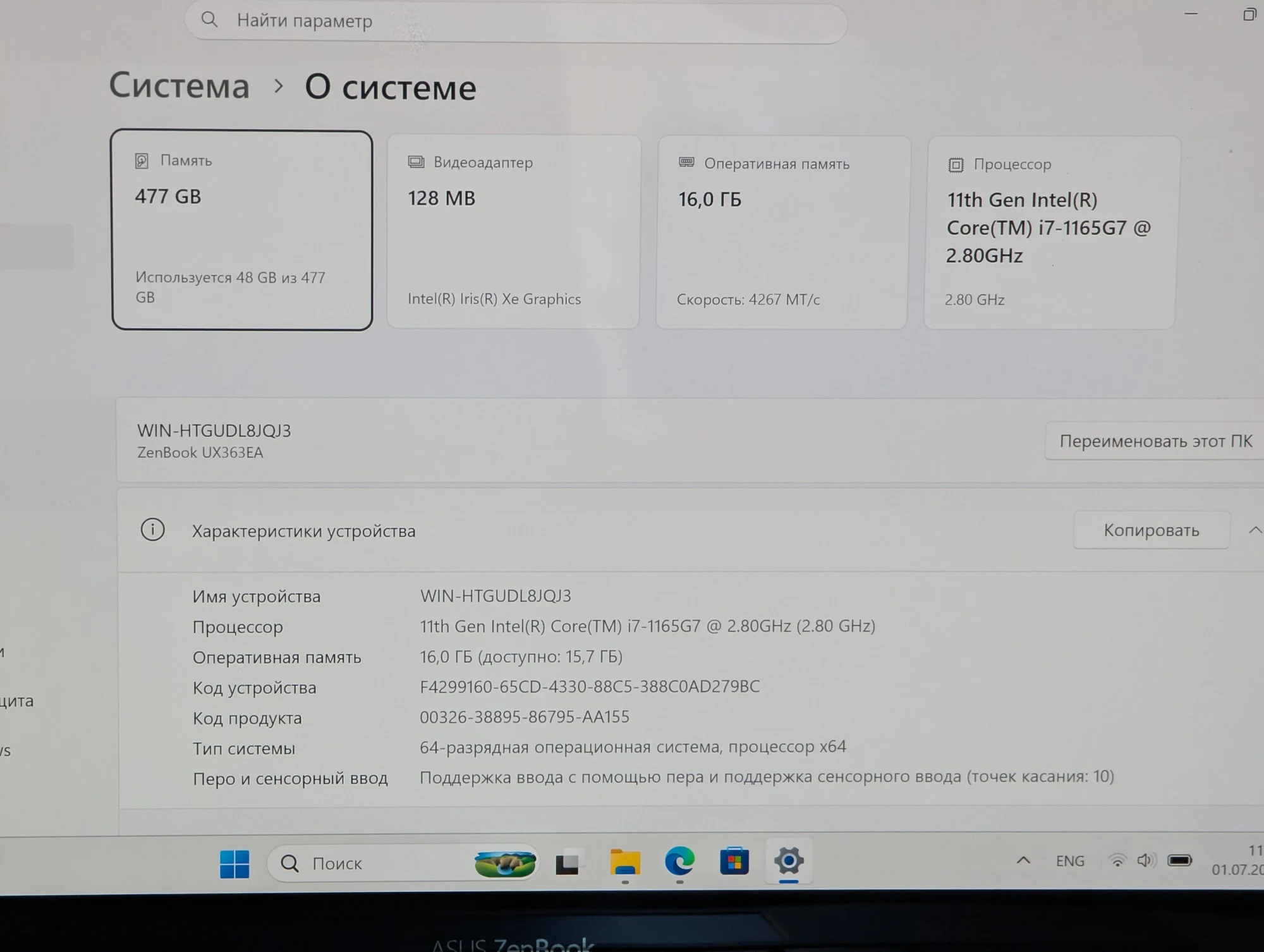The height and width of the screenshot is (952, 1264).
Task: Click the Код продукта value 00326-38895-86795-AA155
Action: [x=525, y=717]
